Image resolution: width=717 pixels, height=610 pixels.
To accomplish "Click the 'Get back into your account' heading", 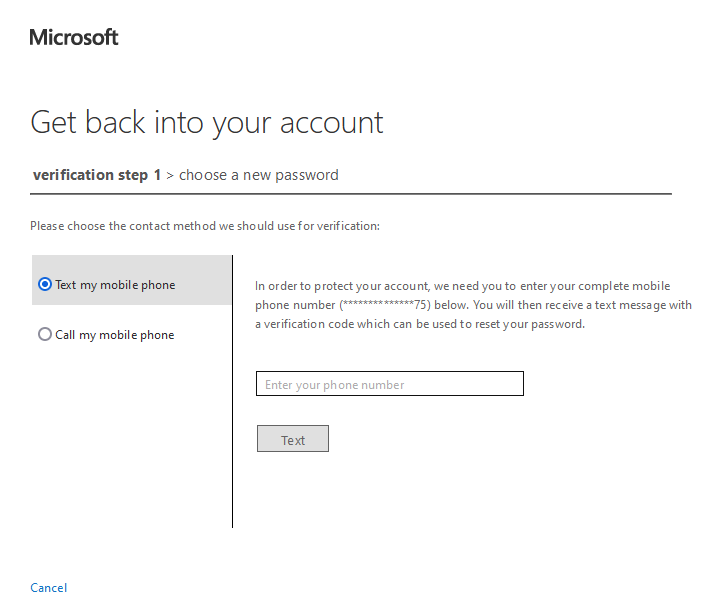I will tap(207, 122).
